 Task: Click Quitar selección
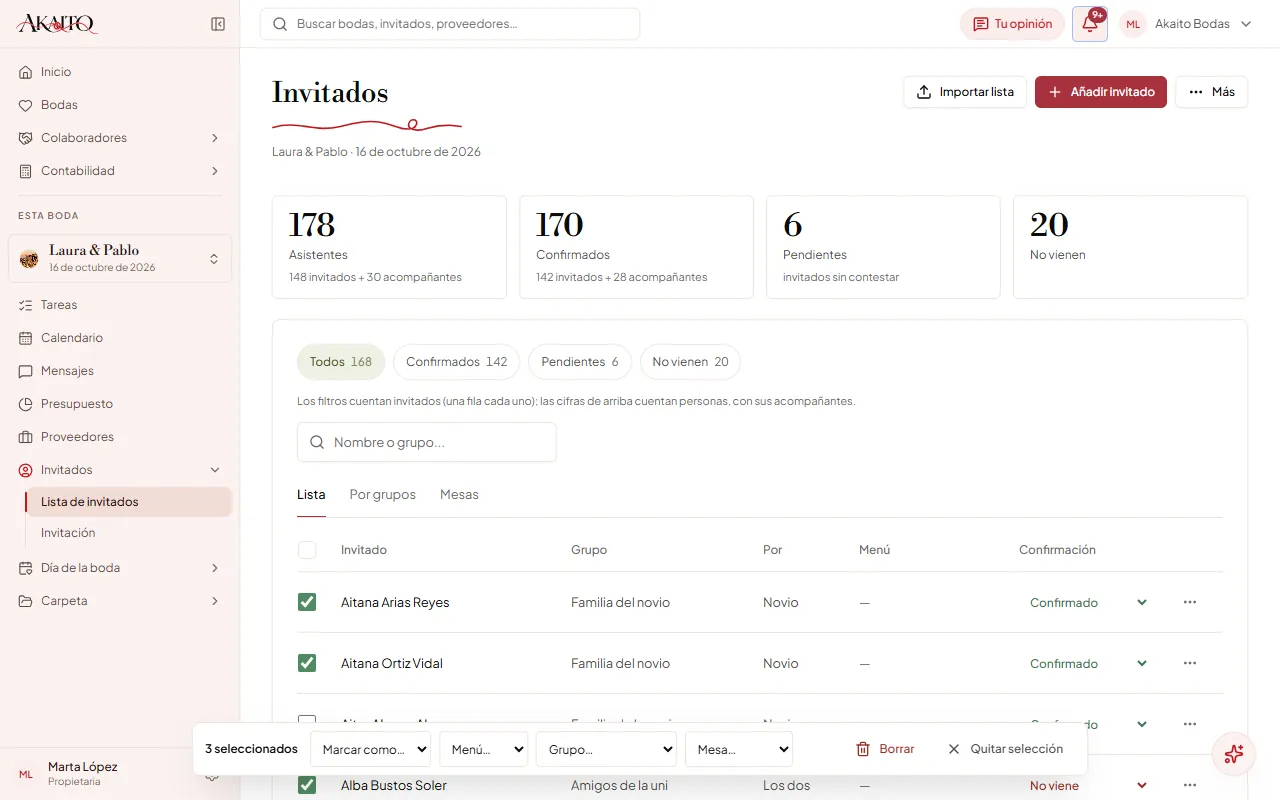(1005, 749)
